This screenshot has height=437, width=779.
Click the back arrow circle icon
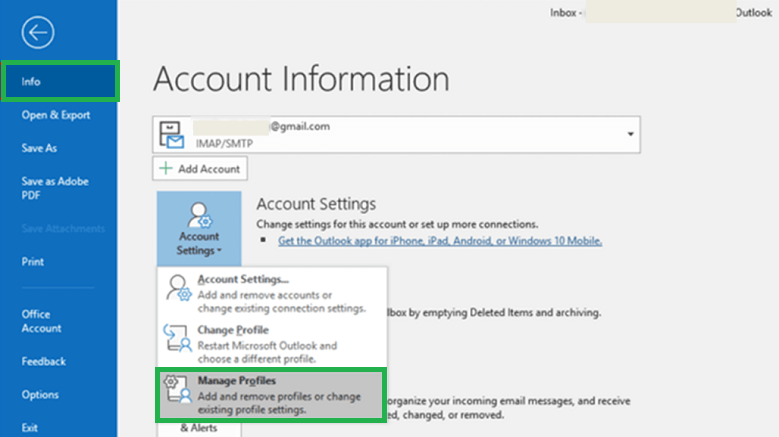[38, 33]
